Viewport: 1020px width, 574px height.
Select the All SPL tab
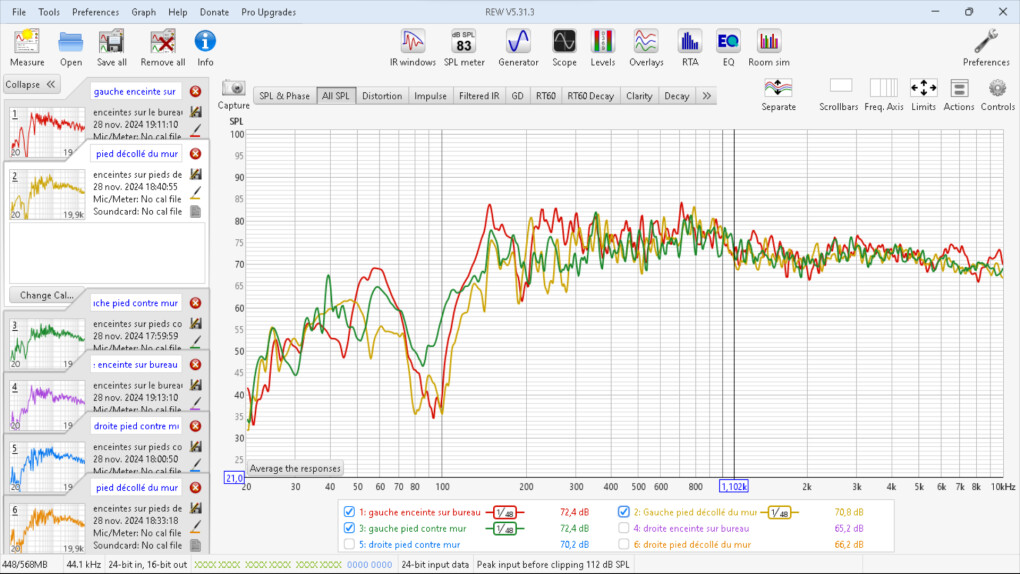tap(336, 96)
